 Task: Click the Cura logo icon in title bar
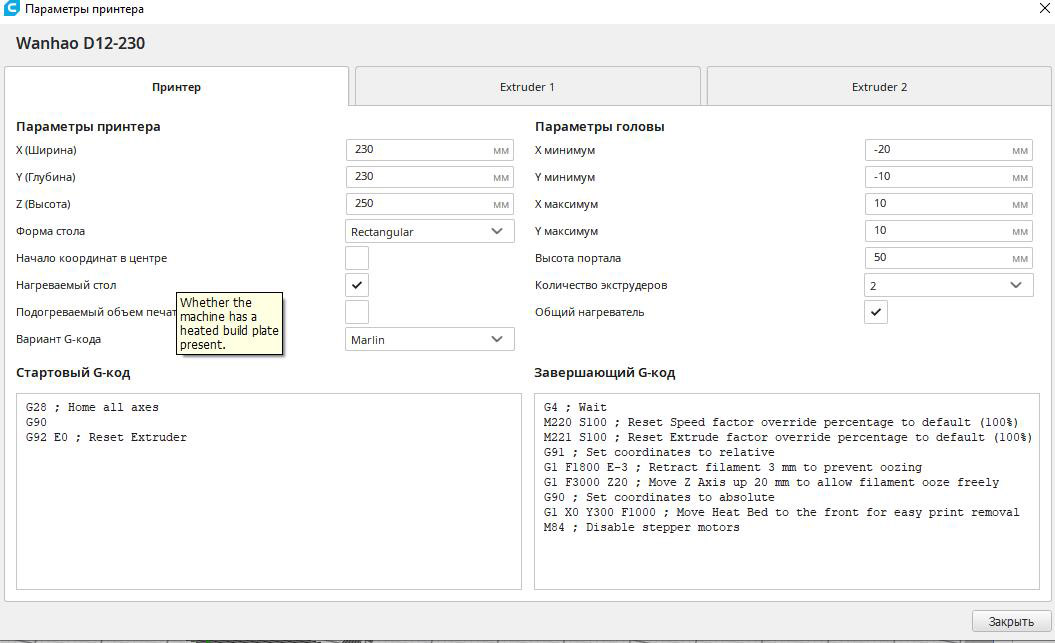coord(12,9)
